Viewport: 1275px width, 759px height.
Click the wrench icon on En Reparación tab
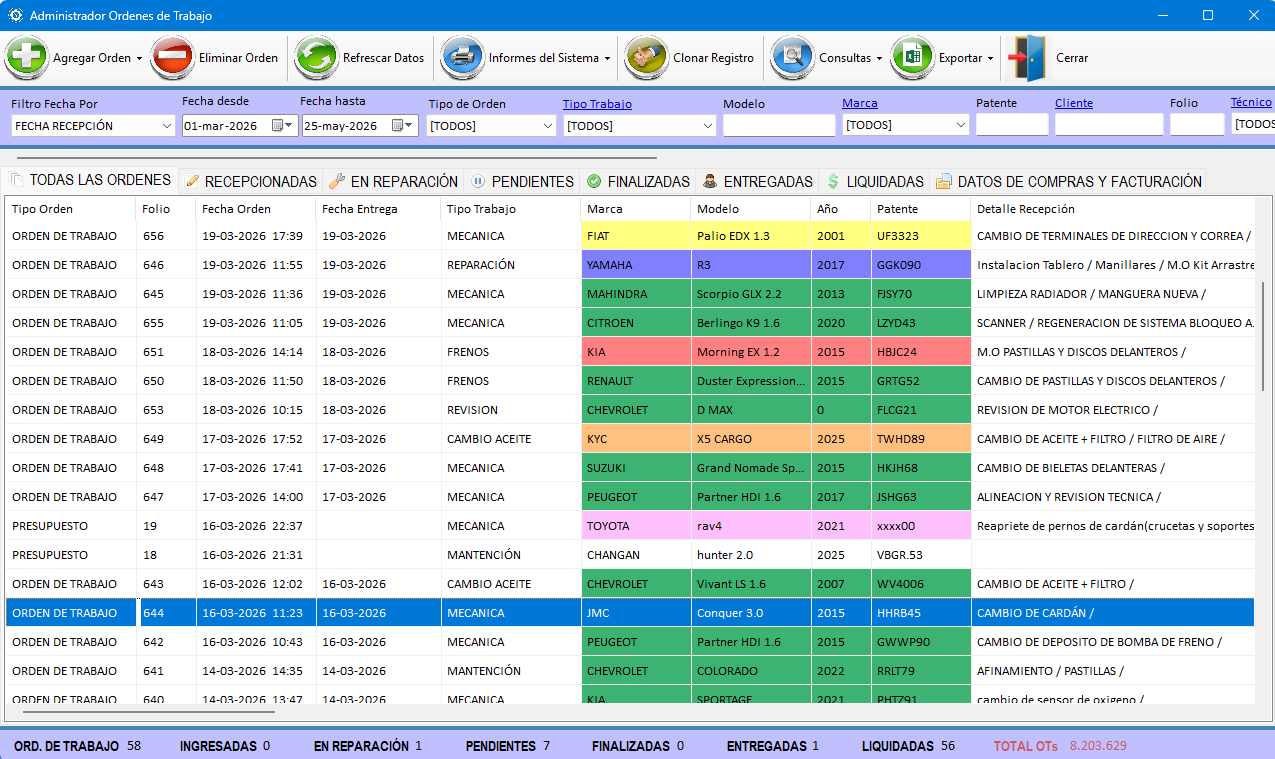click(336, 181)
